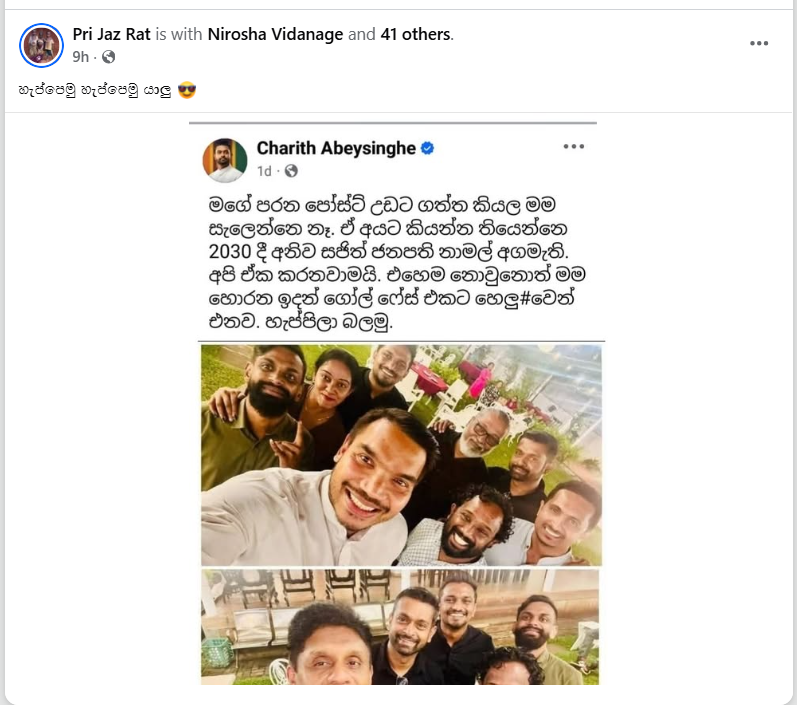Open Nirosha Vidanage's profile link
The height and width of the screenshot is (705, 797).
point(275,34)
